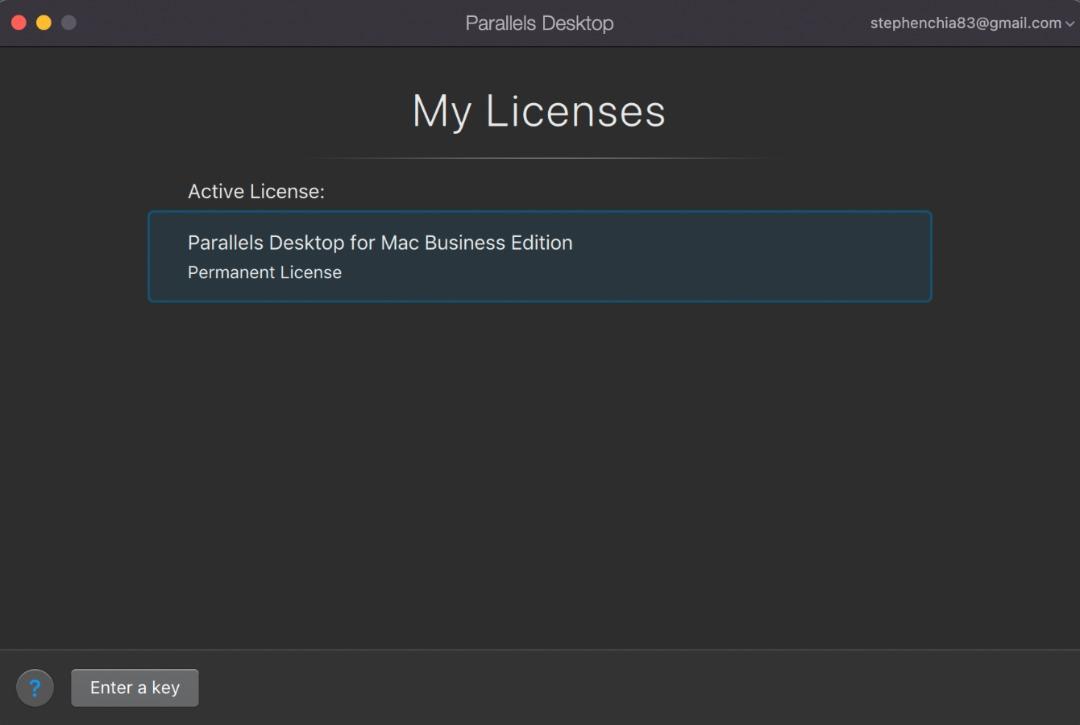Click the Enter a key button
Image resolution: width=1080 pixels, height=725 pixels.
[x=135, y=687]
